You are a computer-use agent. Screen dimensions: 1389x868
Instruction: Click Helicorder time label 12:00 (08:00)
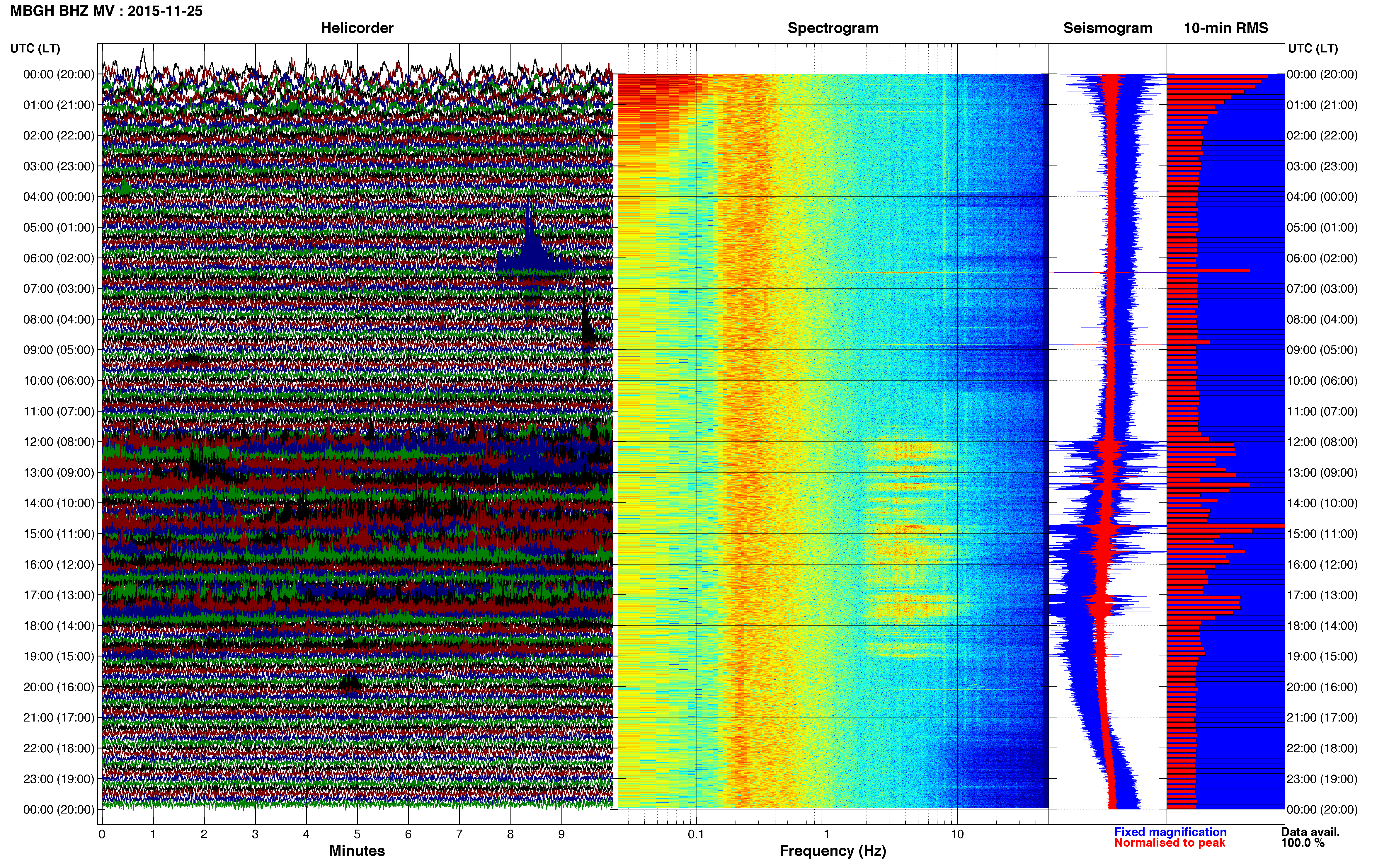tap(59, 442)
